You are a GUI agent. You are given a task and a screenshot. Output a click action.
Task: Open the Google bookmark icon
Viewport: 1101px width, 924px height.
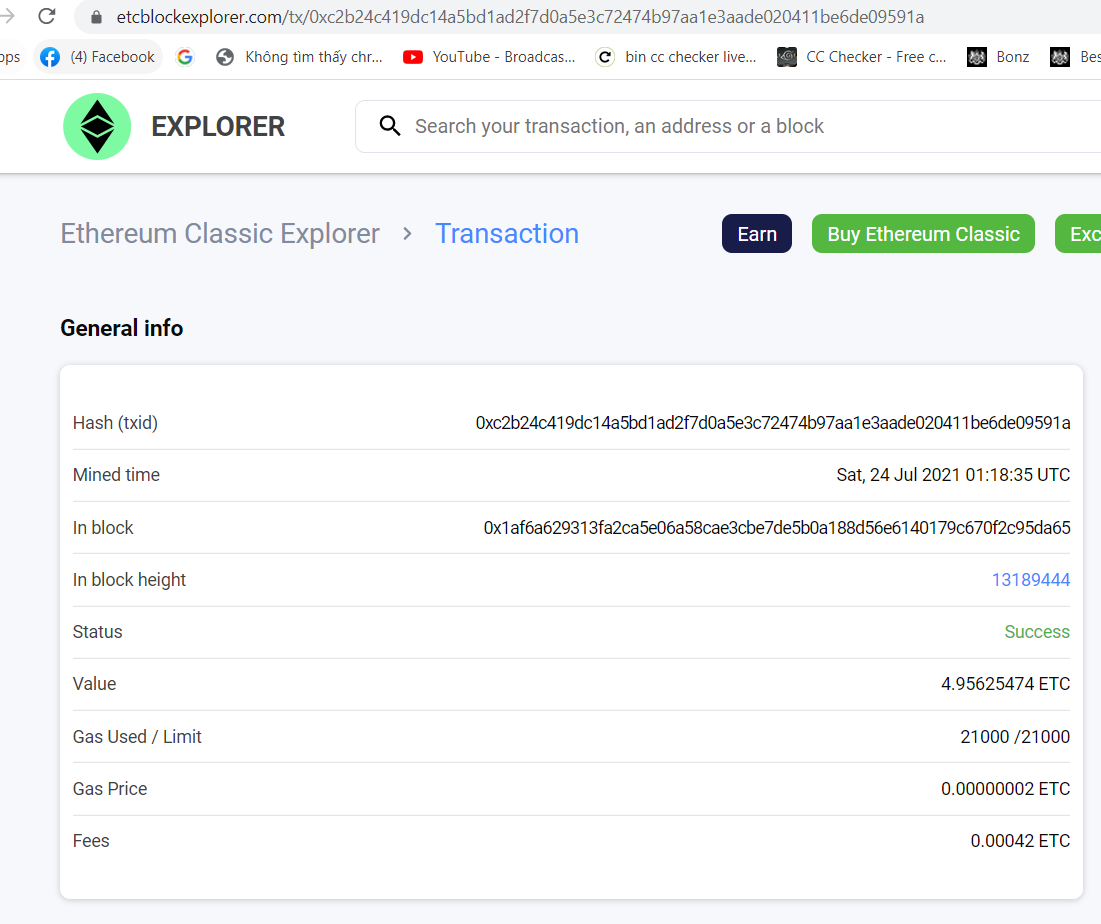[x=185, y=57]
